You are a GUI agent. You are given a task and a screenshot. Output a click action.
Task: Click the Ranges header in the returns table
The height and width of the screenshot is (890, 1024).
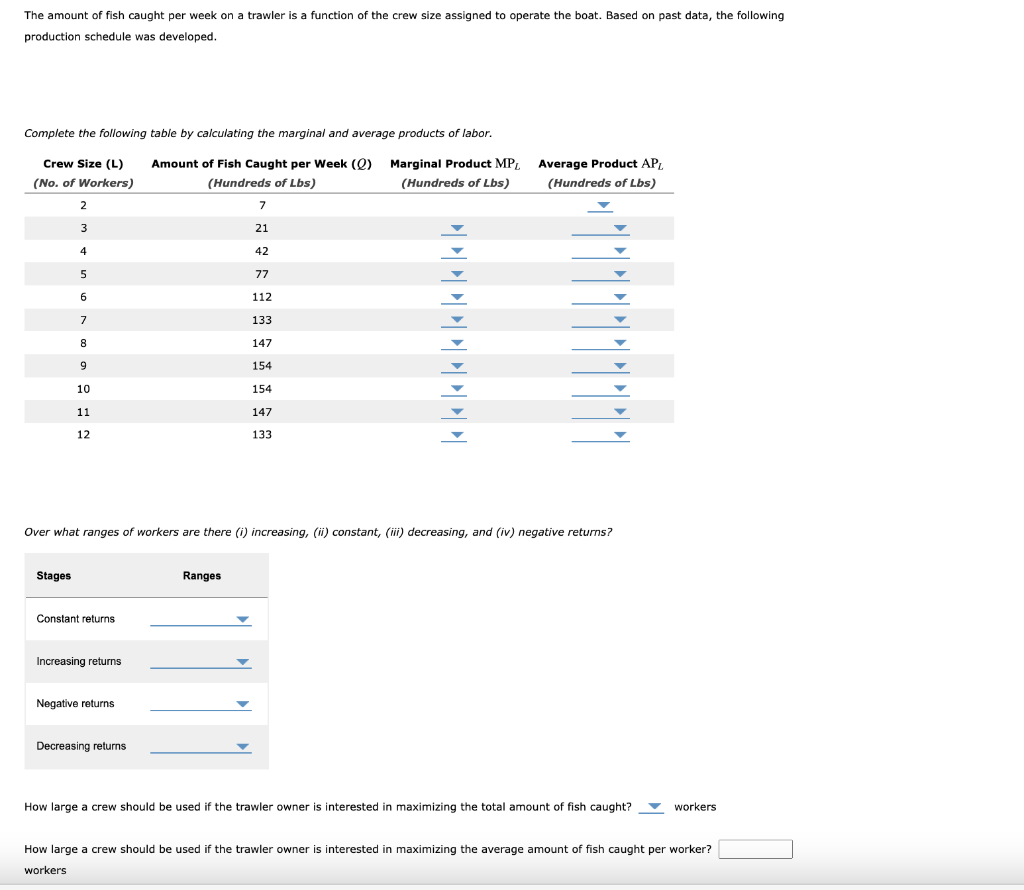tap(202, 576)
